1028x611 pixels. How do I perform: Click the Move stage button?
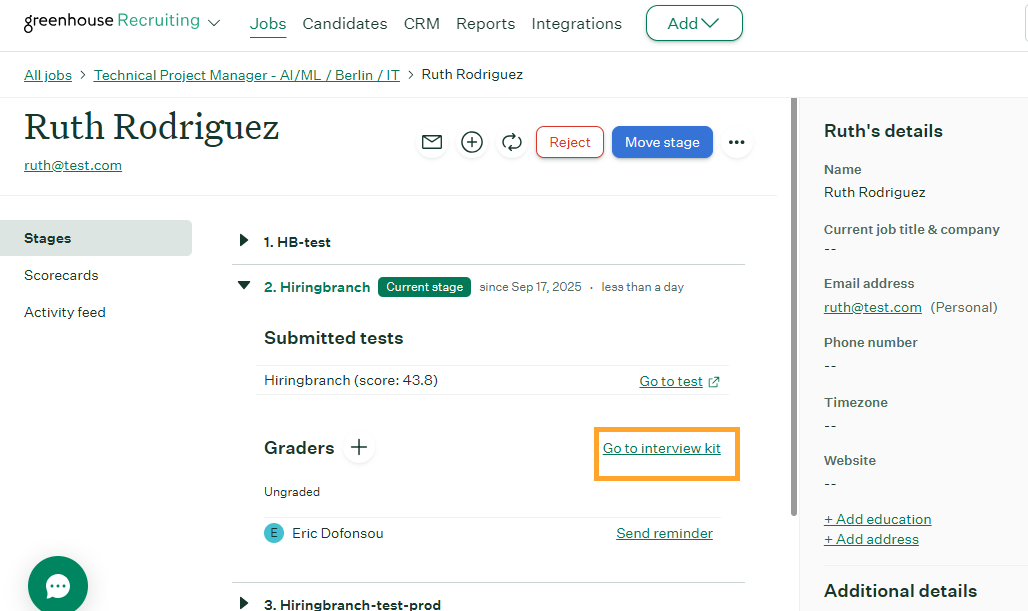[662, 142]
